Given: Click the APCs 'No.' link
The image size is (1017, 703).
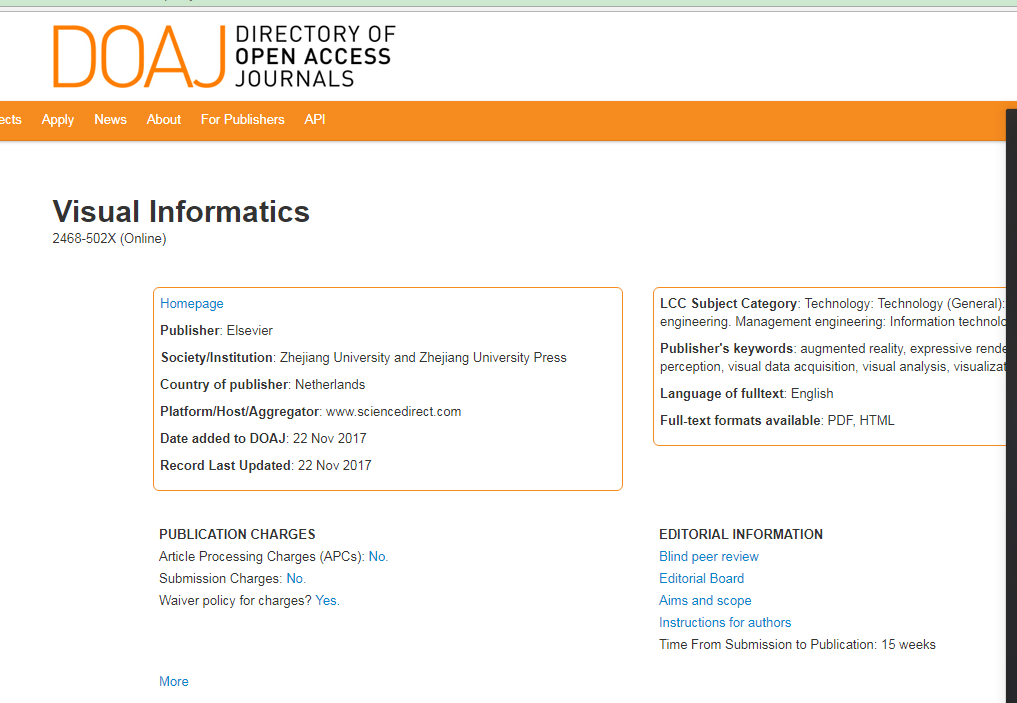Looking at the screenshot, I should (378, 556).
